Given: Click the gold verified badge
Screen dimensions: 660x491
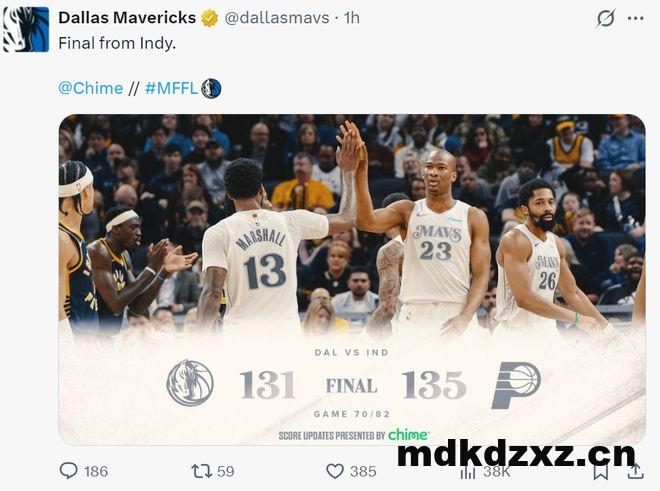Looking at the screenshot, I should tap(209, 18).
